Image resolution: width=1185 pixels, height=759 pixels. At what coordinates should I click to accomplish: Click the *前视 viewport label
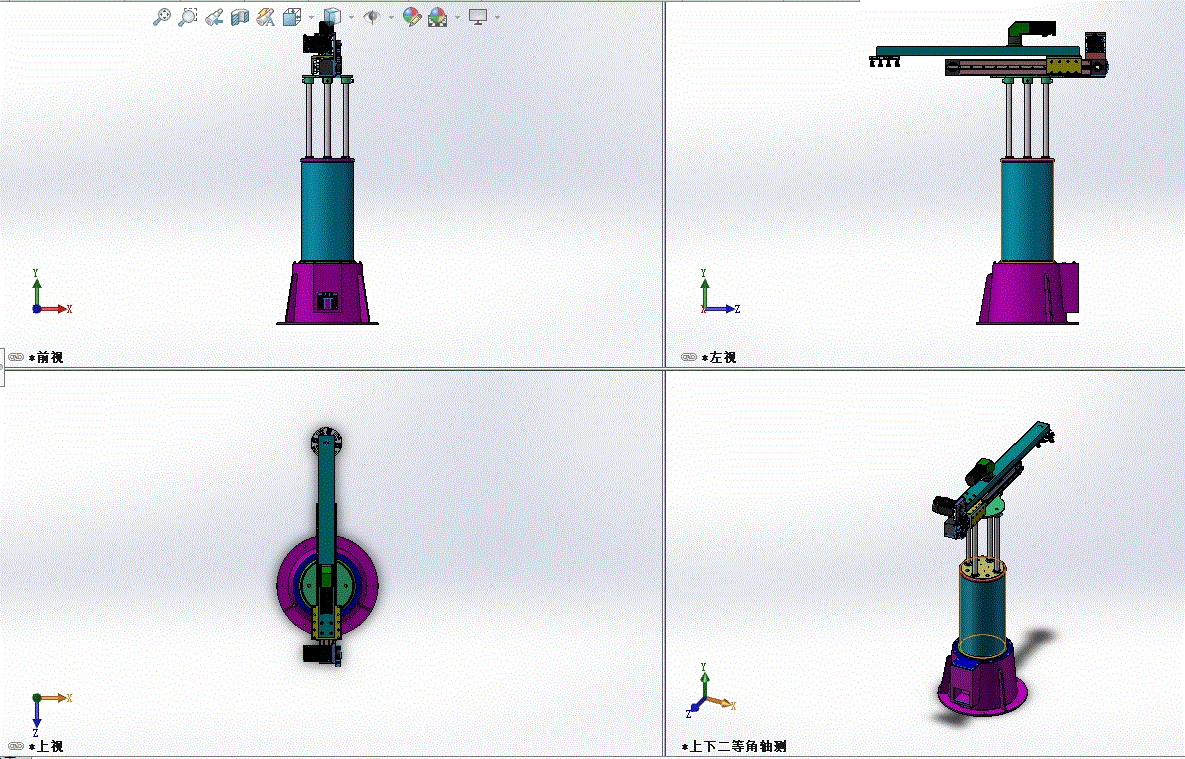46,358
